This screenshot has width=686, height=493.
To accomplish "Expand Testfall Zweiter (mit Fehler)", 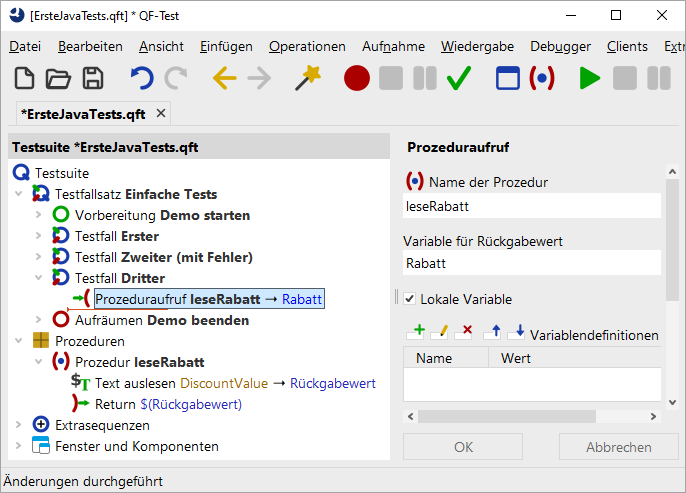I will 38,256.
